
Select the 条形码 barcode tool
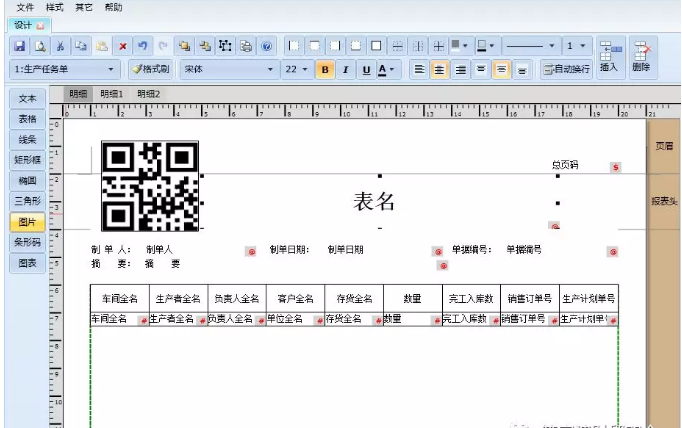coord(27,242)
